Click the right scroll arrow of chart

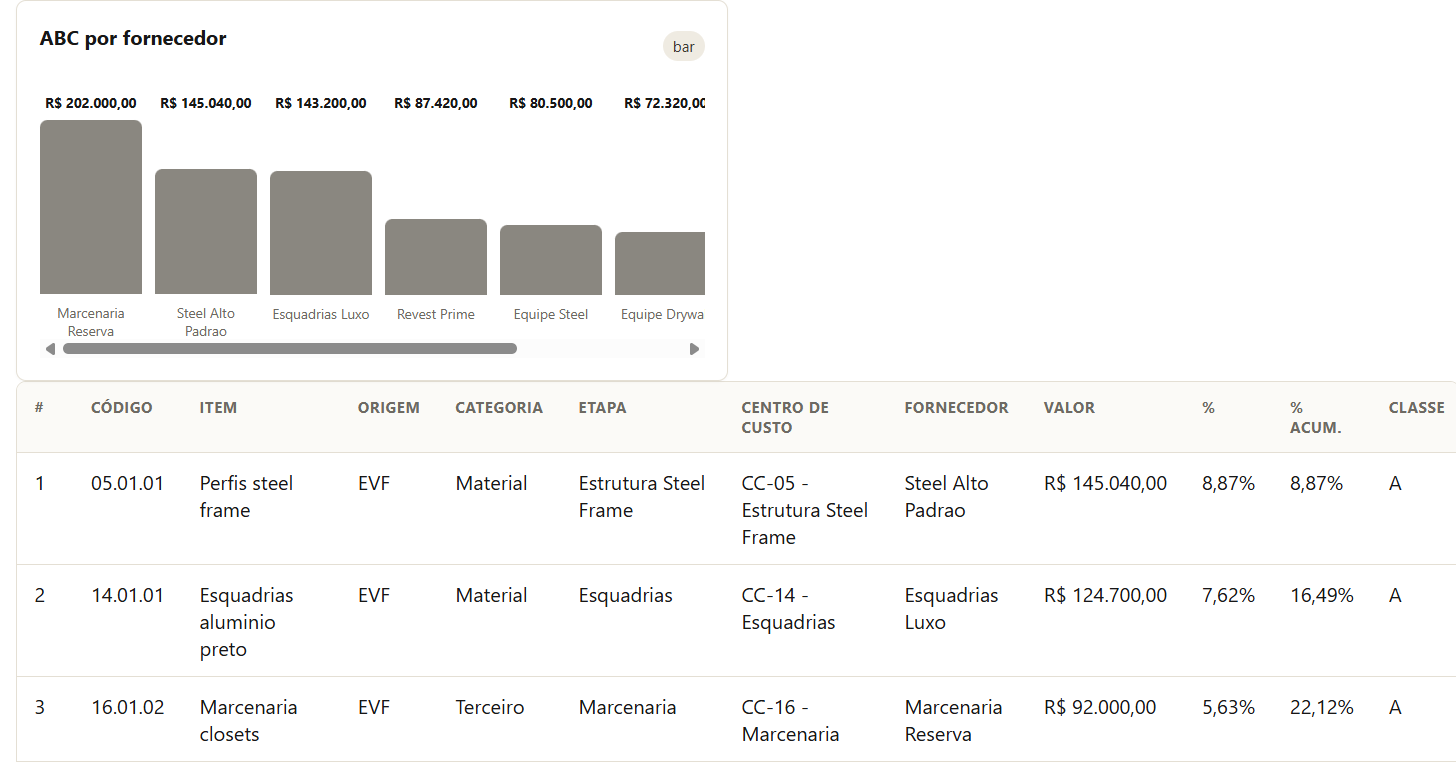tap(695, 349)
